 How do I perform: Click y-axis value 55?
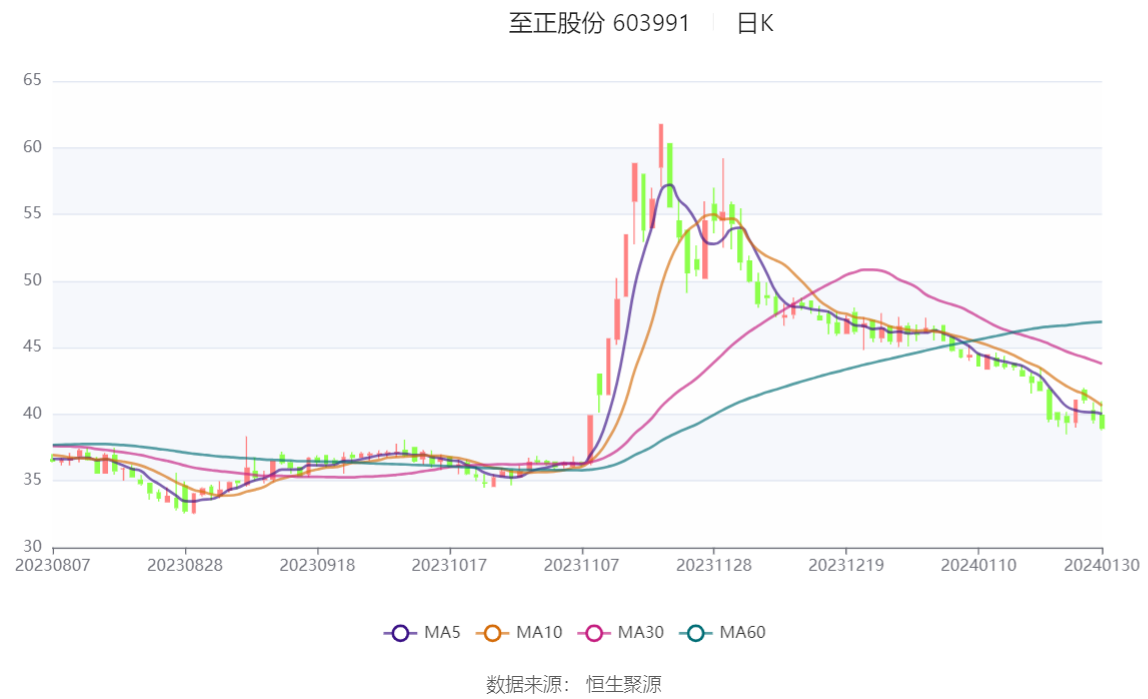tap(32, 214)
